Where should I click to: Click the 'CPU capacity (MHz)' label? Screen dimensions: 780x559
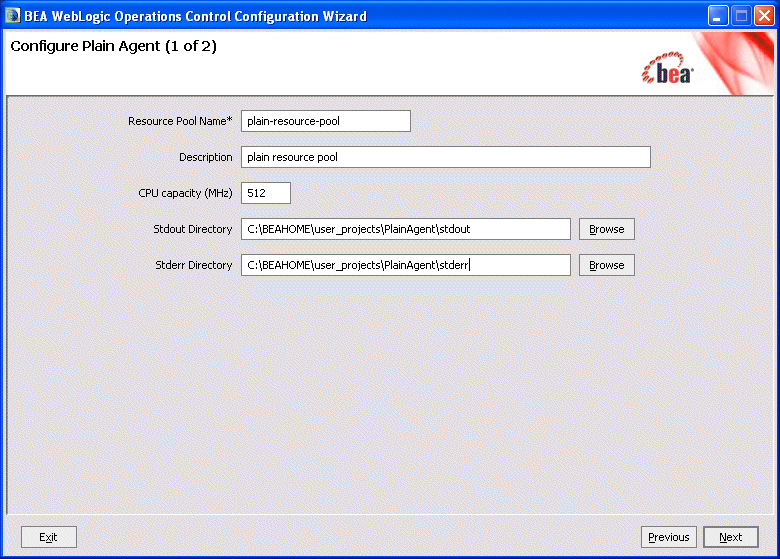[x=185, y=193]
